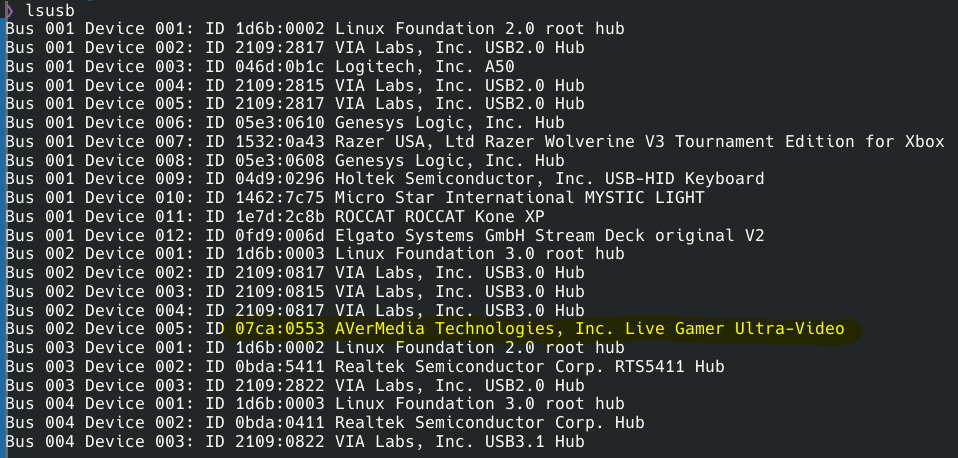
Task: Click the Bus 003 Linux Foundation 2.0 root hub
Action: point(315,348)
